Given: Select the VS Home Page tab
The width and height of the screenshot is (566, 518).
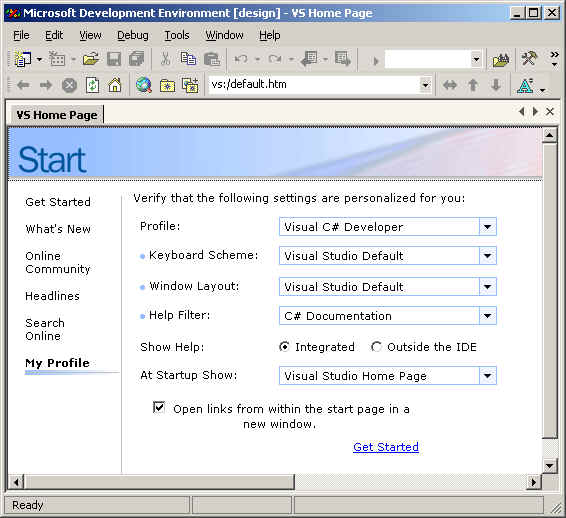Looking at the screenshot, I should coord(57,115).
